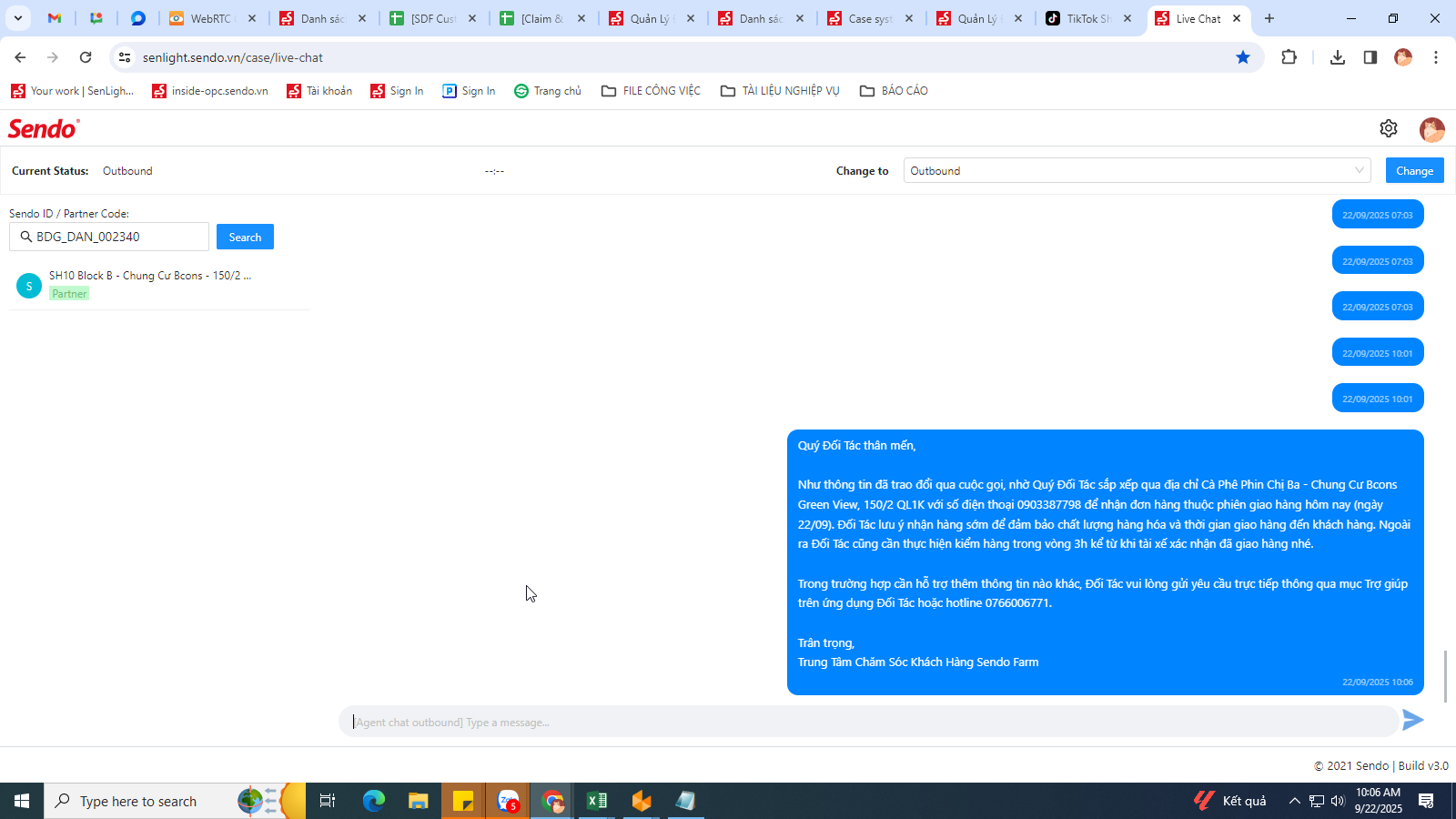Toggle the Chrome side panel icon
The width and height of the screenshot is (1456, 819).
[x=1370, y=57]
